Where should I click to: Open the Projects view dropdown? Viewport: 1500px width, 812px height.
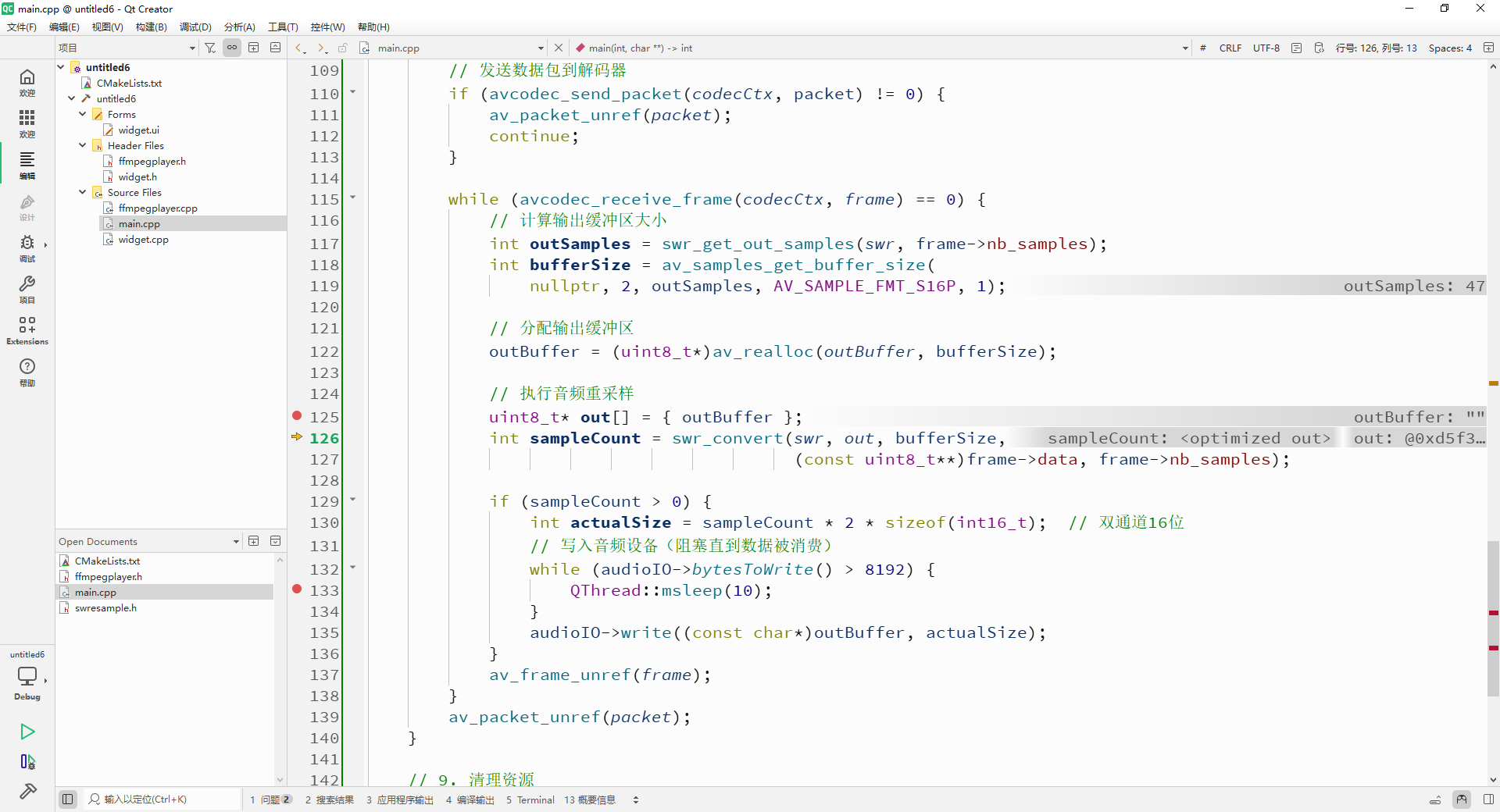(x=127, y=48)
